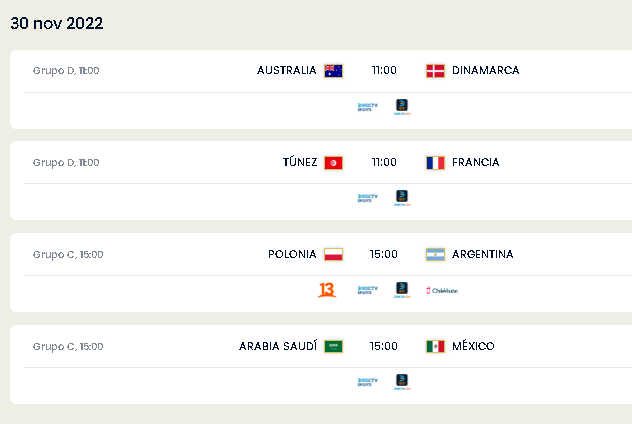Click the France flag icon
Viewport: 632px width, 424px height.
coord(435,162)
